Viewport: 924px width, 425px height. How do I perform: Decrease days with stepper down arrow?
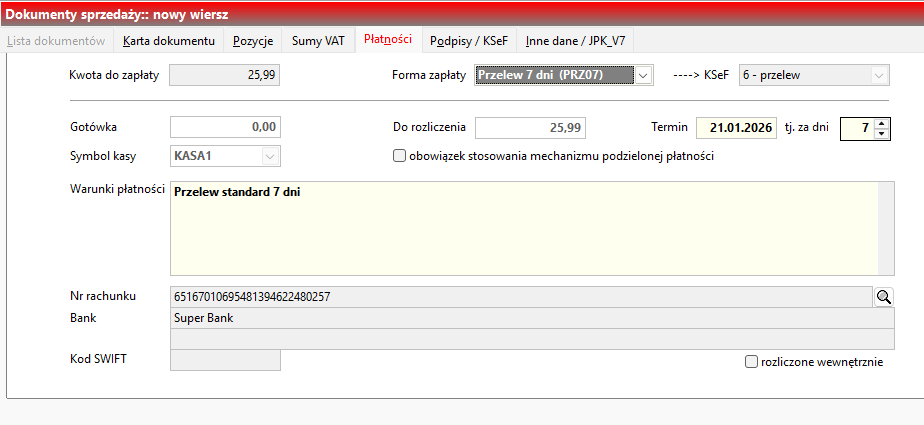pos(881,134)
